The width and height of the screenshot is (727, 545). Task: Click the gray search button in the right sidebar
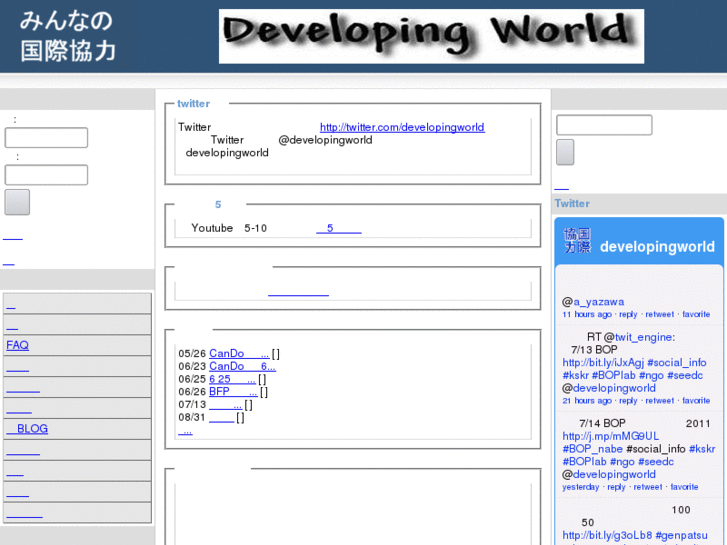coord(565,152)
